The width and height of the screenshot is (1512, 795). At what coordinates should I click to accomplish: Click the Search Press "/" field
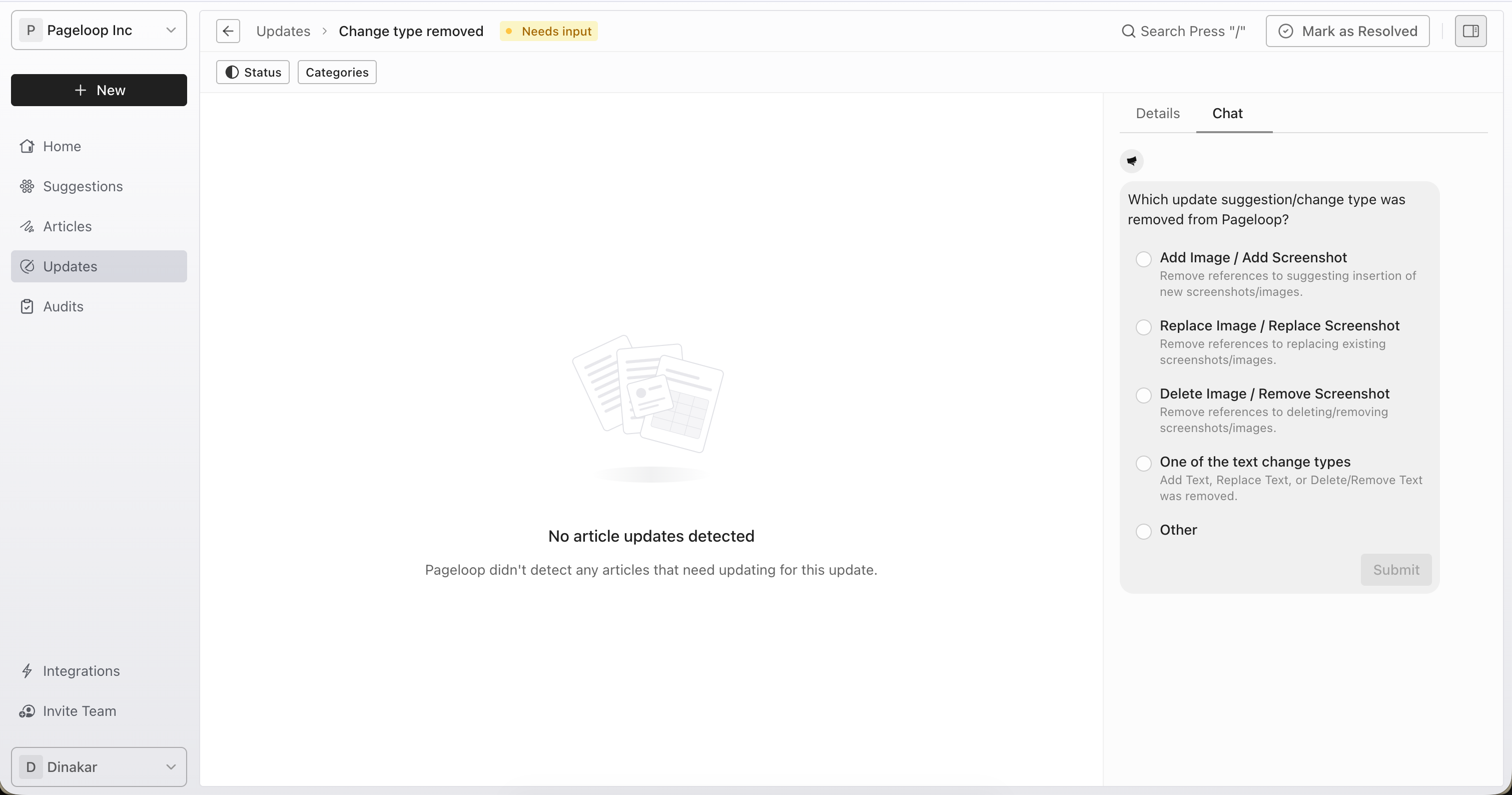point(1183,31)
